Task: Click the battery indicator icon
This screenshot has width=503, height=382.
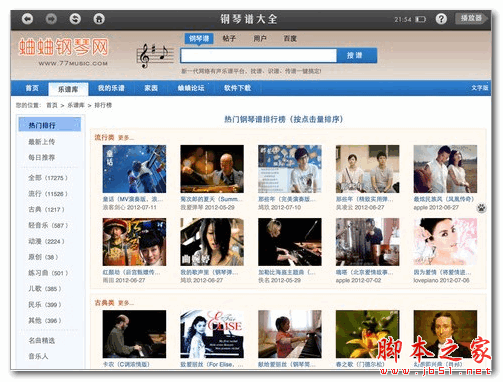Action: coord(420,19)
